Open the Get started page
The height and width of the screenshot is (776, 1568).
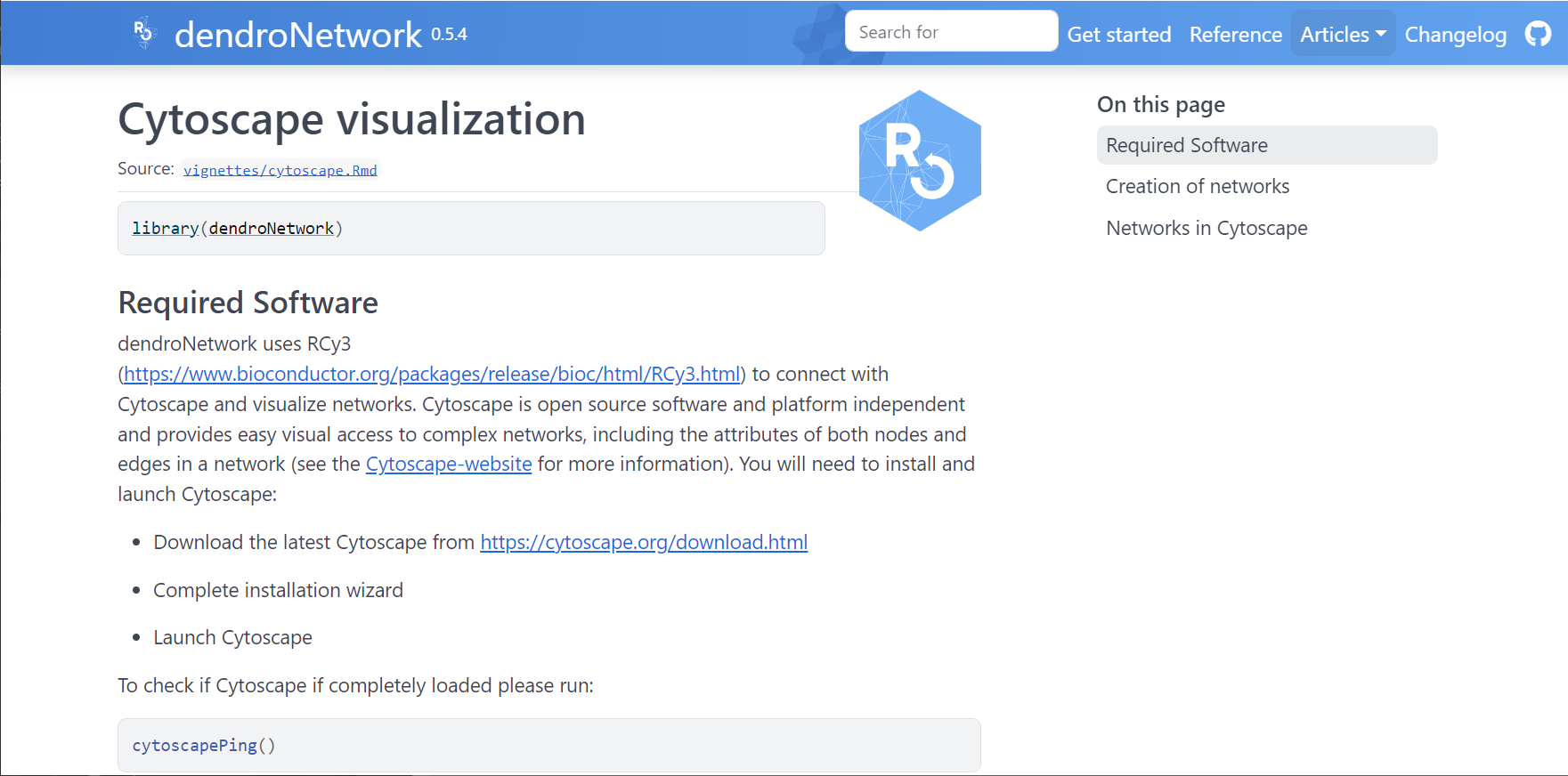(x=1118, y=34)
